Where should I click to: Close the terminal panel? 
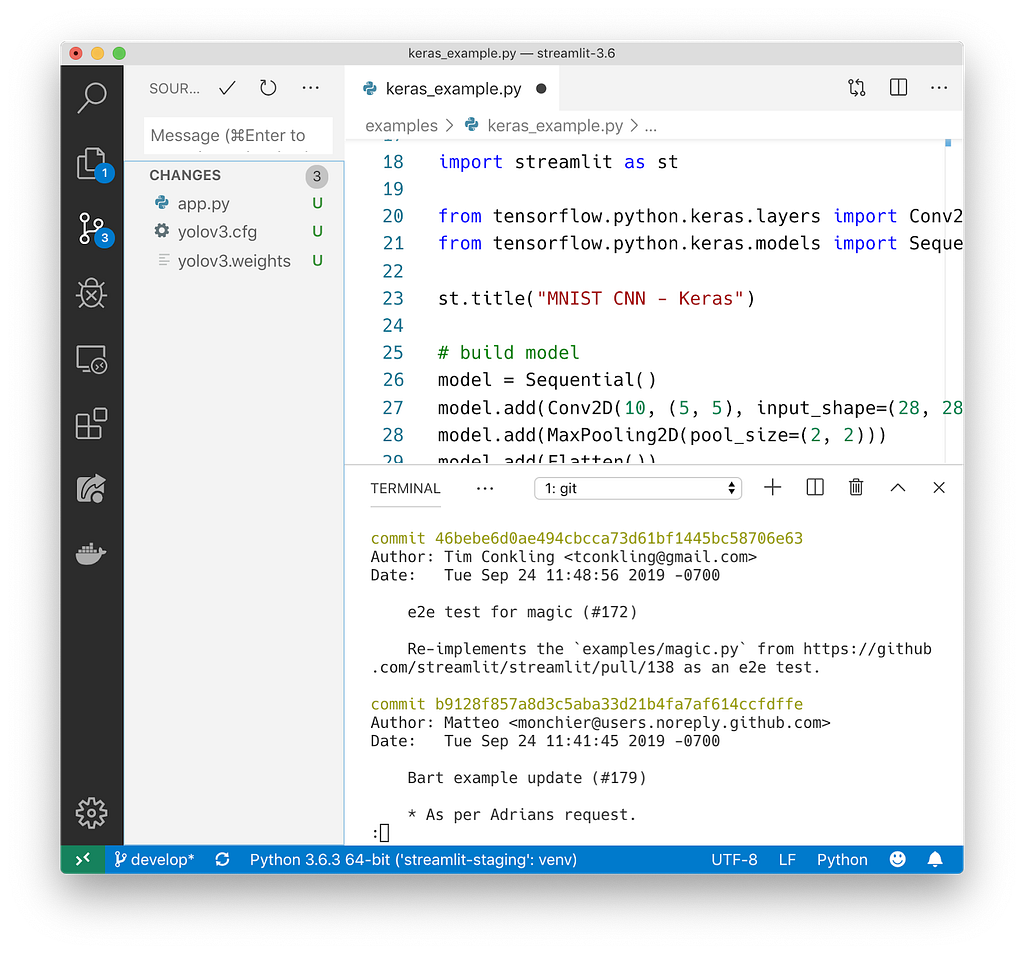(x=939, y=487)
